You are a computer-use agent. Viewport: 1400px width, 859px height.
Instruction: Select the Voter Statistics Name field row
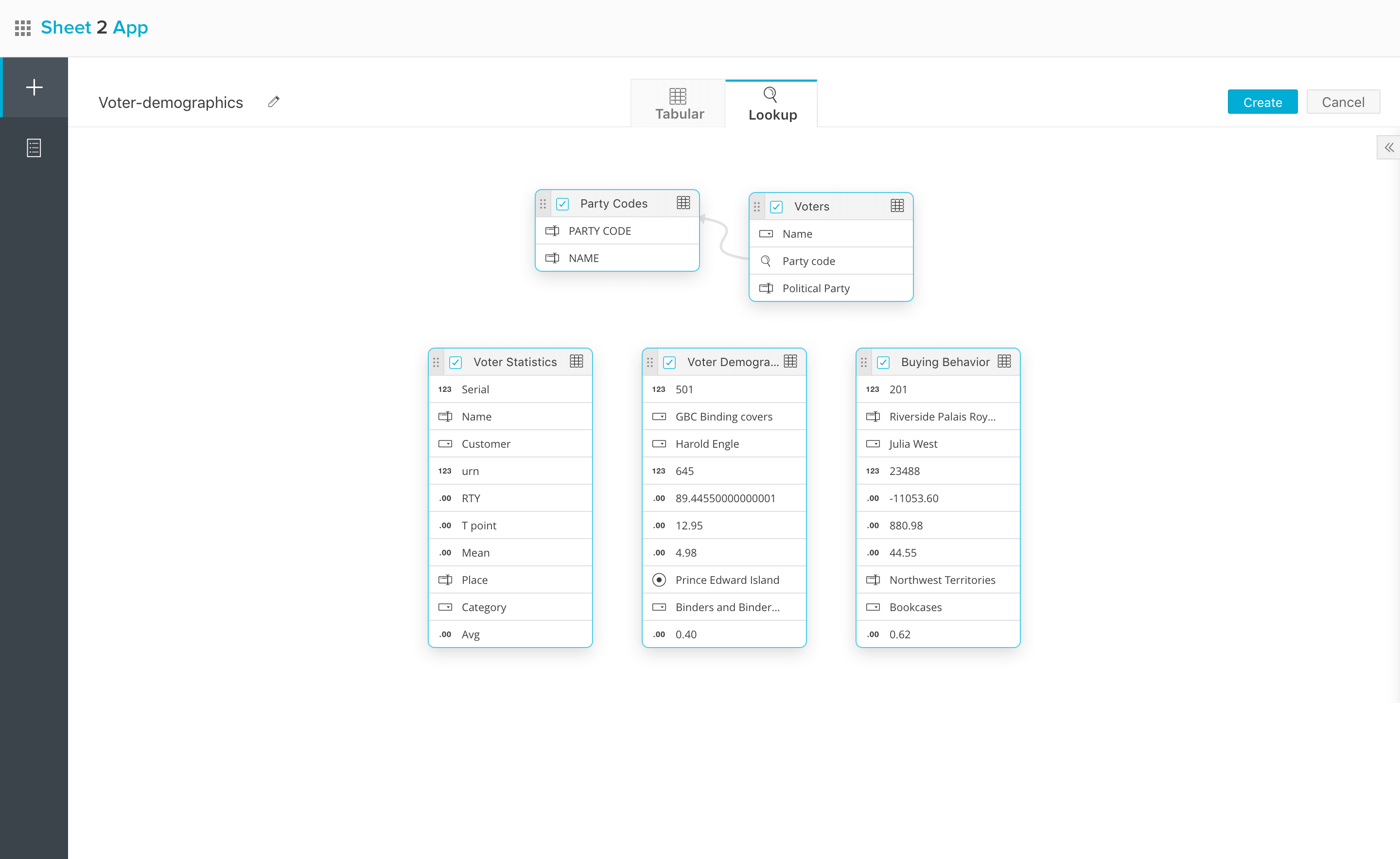(510, 417)
